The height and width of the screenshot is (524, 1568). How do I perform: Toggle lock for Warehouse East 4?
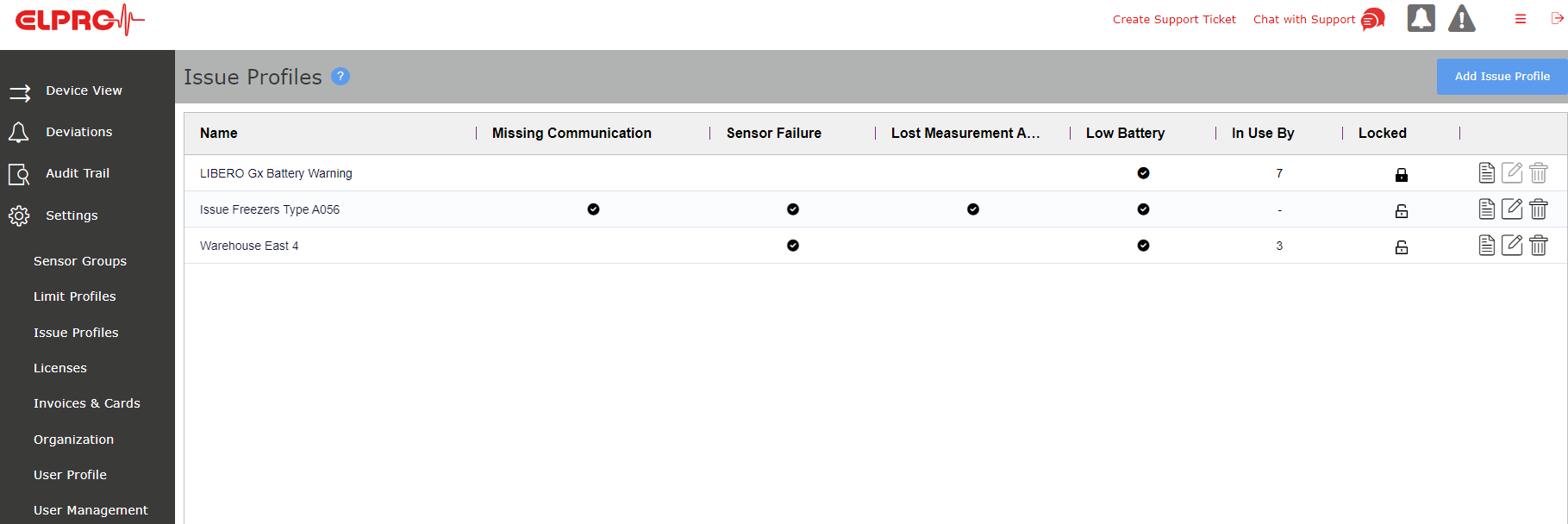click(1402, 246)
